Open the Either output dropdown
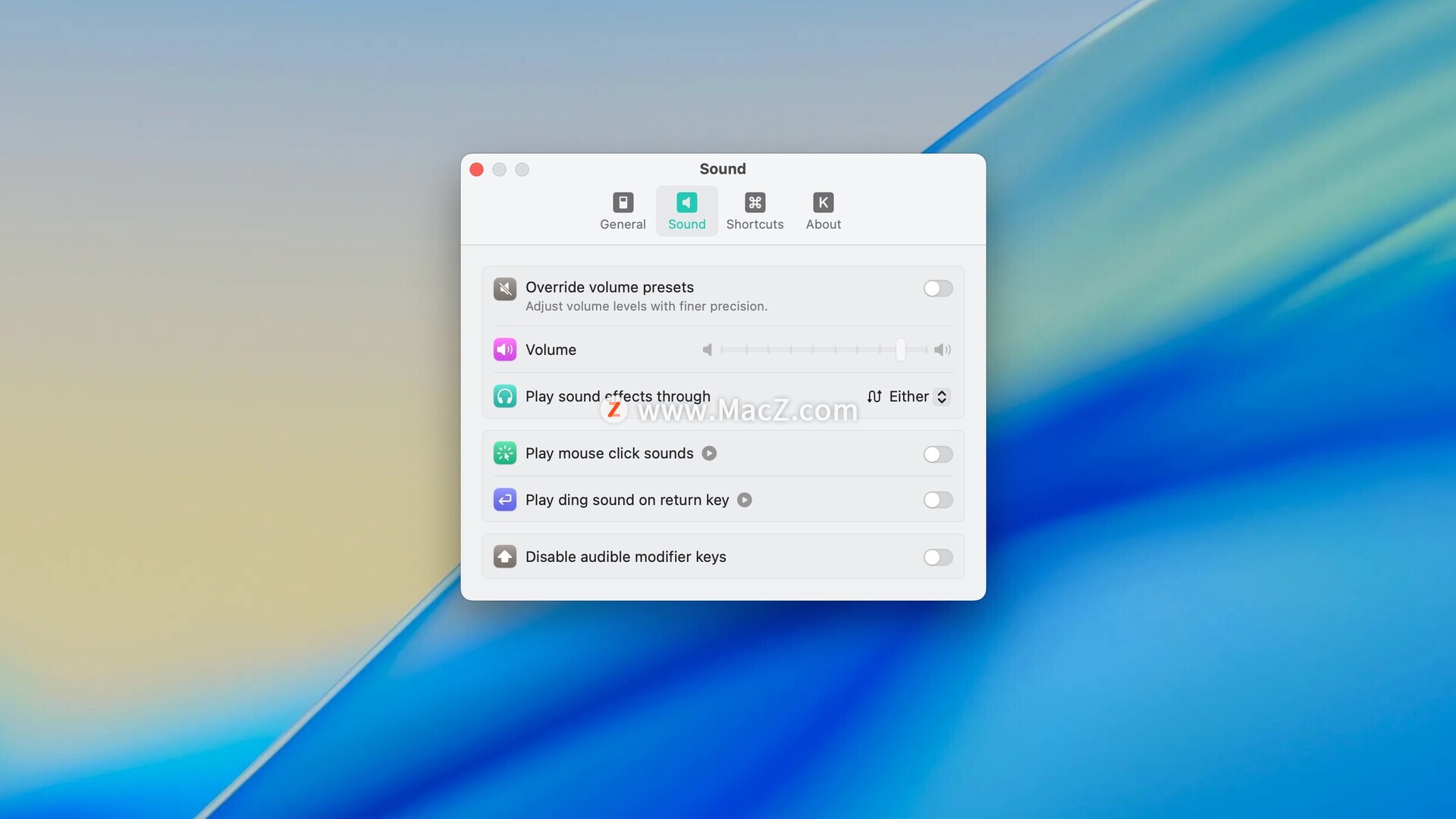This screenshot has width=1456, height=819. pyautogui.click(x=908, y=397)
